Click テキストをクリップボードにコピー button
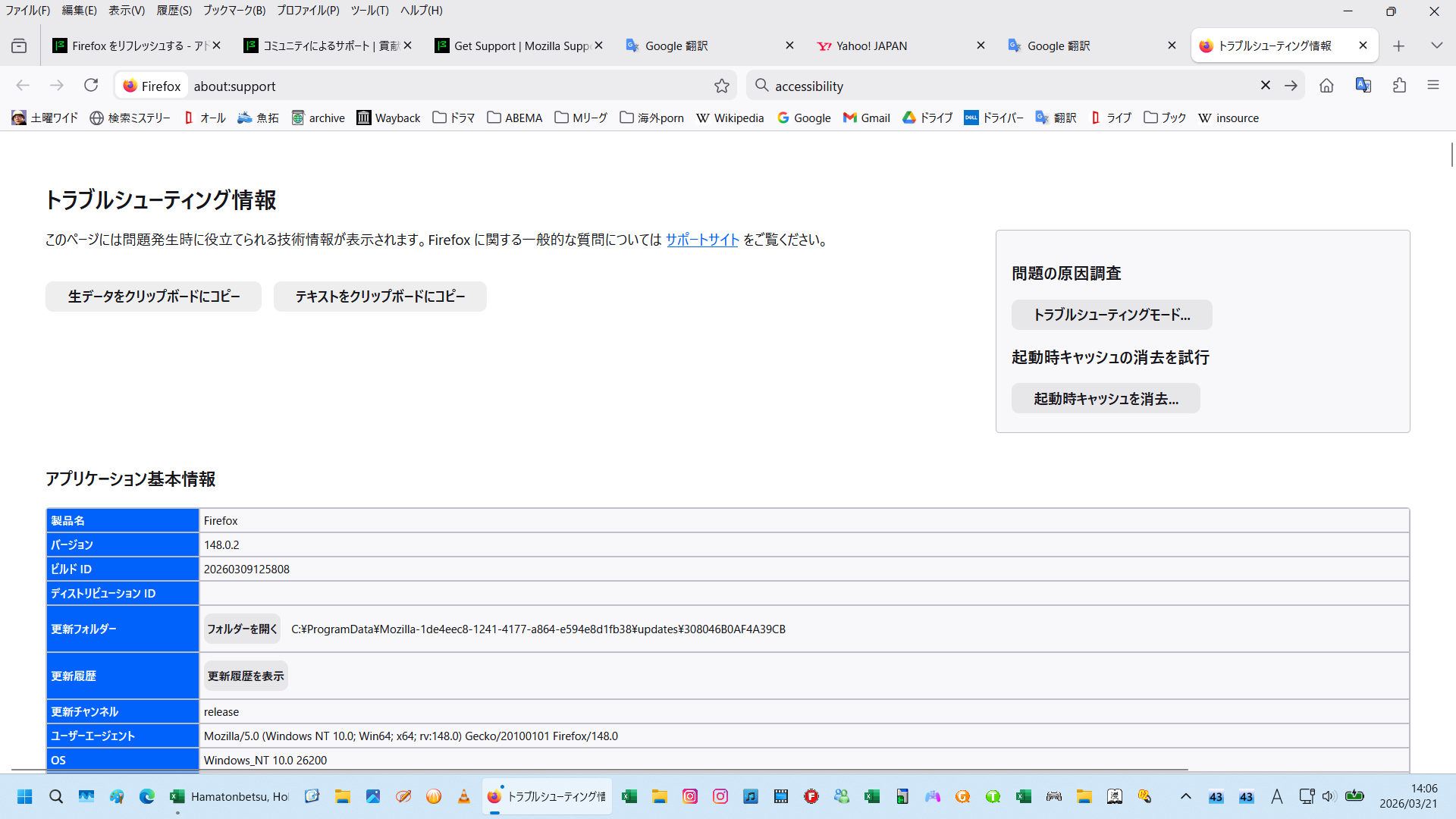This screenshot has height=819, width=1456. click(380, 297)
